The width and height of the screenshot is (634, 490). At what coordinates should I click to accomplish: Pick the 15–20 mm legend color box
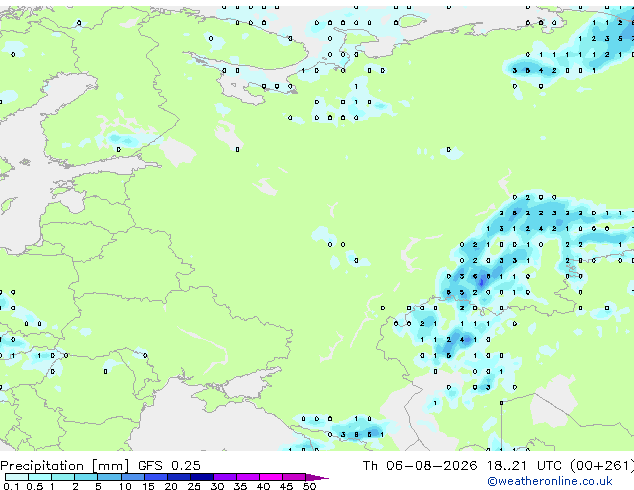(x=156, y=477)
